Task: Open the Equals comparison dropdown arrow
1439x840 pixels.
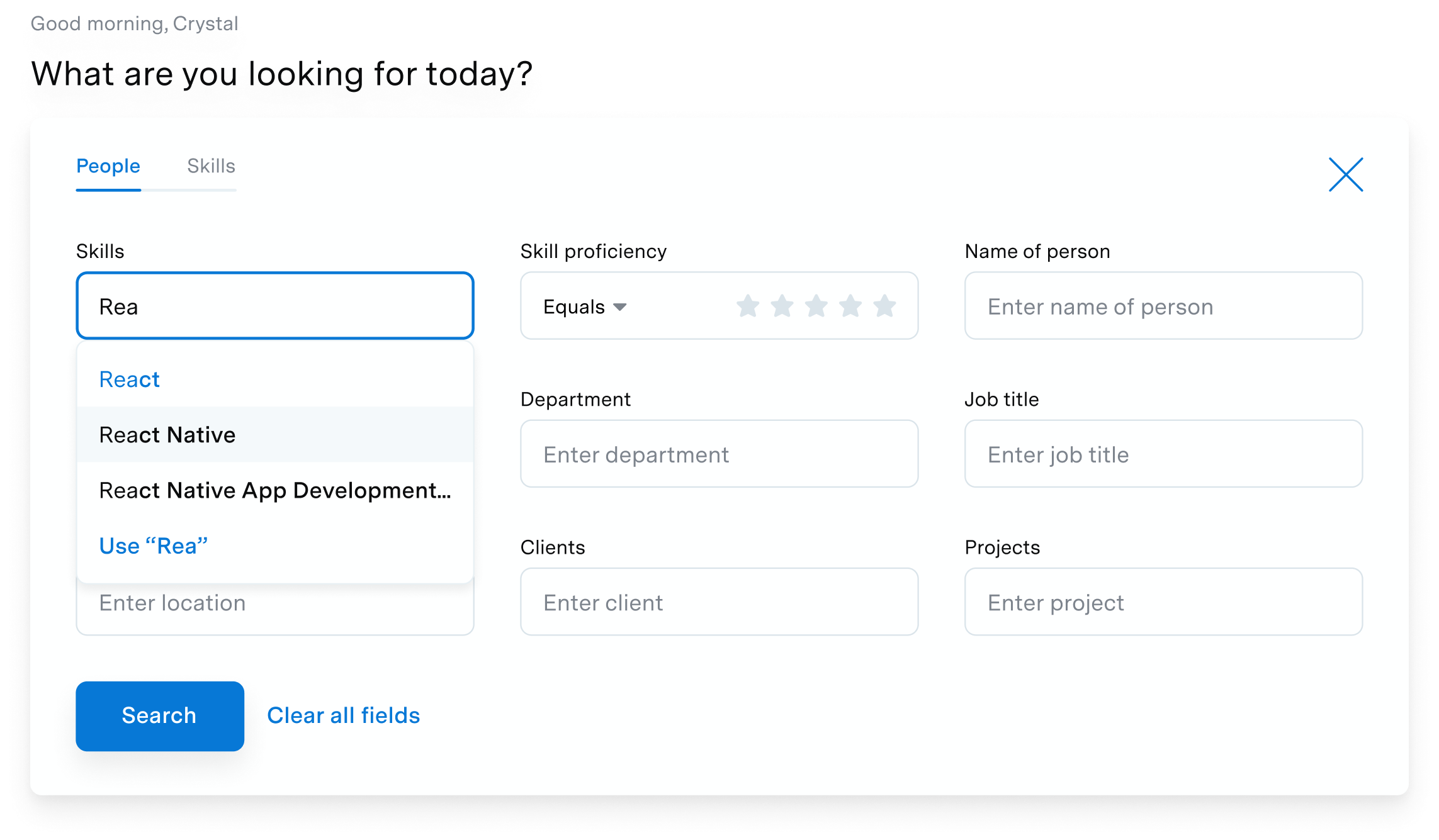Action: tap(620, 307)
